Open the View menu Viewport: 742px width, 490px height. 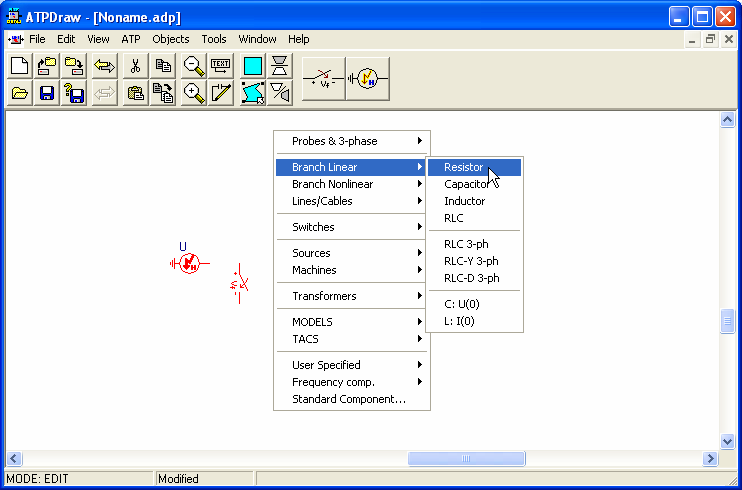tap(98, 39)
